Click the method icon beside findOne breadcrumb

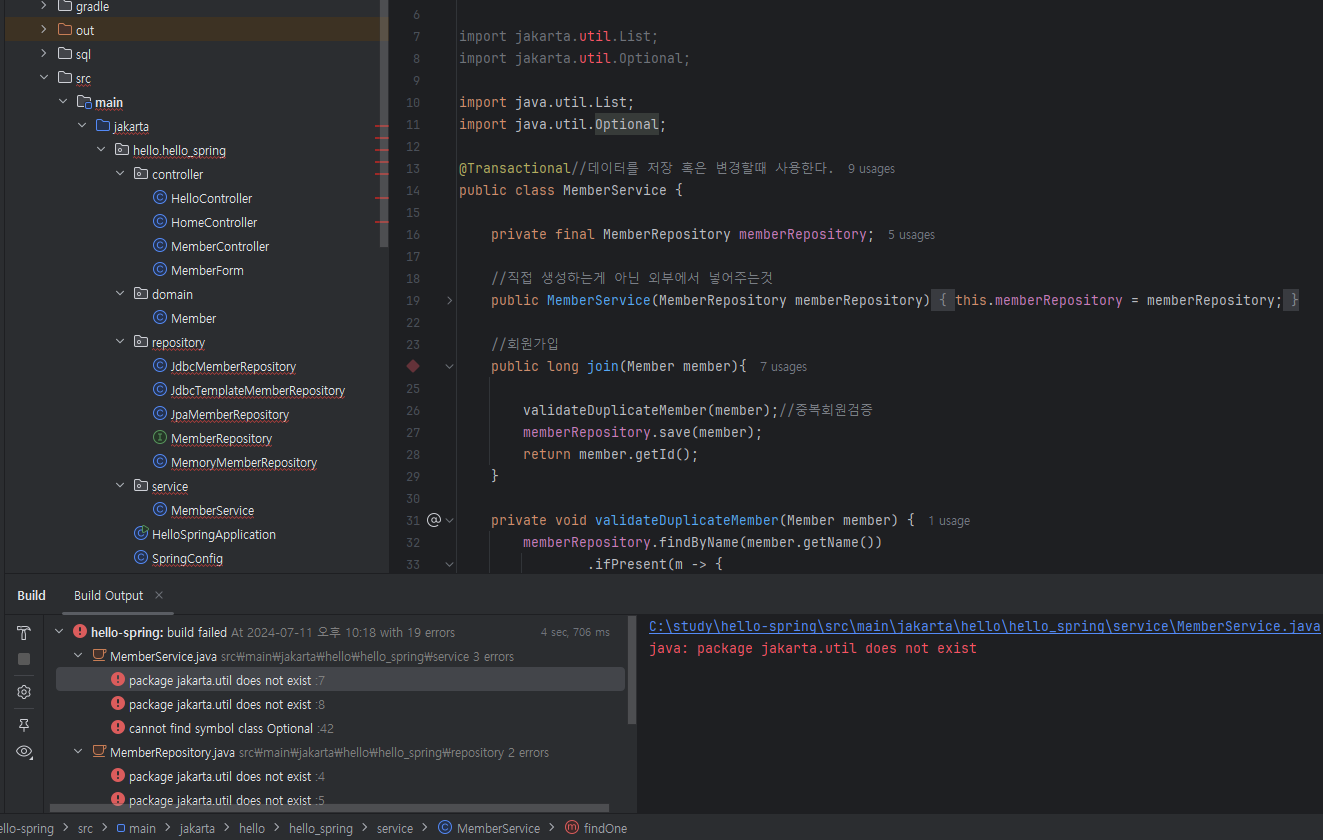pyautogui.click(x=572, y=828)
